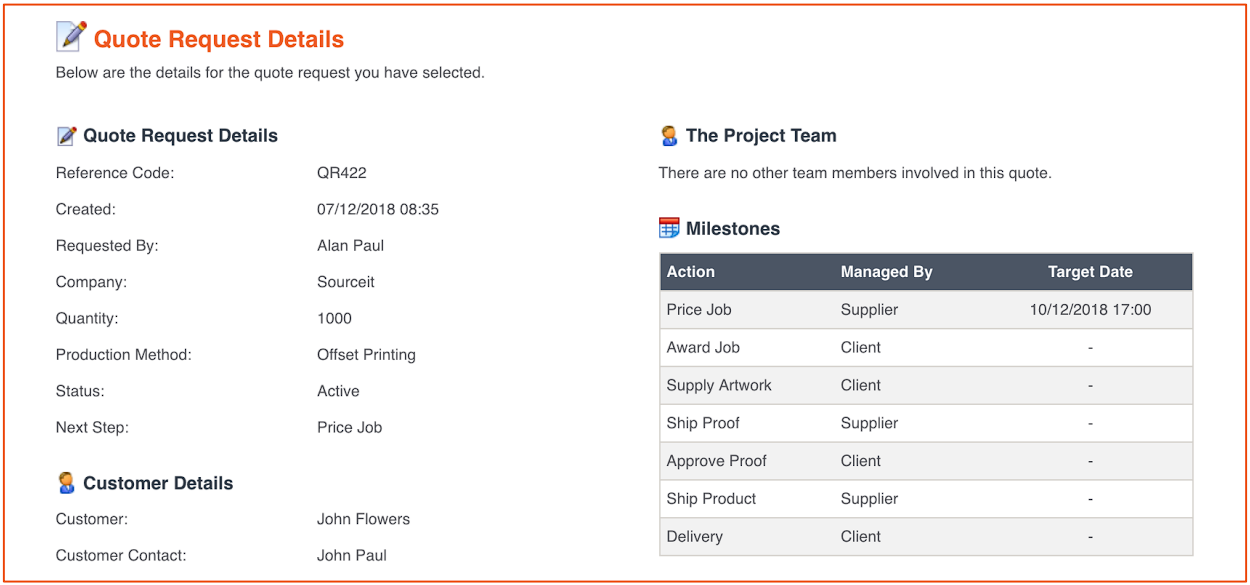Click the Ship Product milestone entry
This screenshot has width=1250, height=585.
coord(711,499)
